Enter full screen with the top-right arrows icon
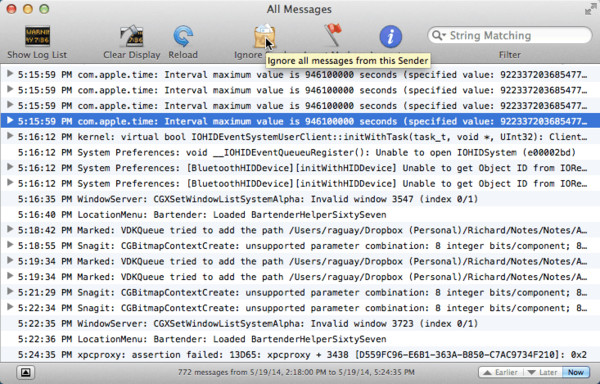The height and width of the screenshot is (384, 600). pyautogui.click(x=591, y=9)
